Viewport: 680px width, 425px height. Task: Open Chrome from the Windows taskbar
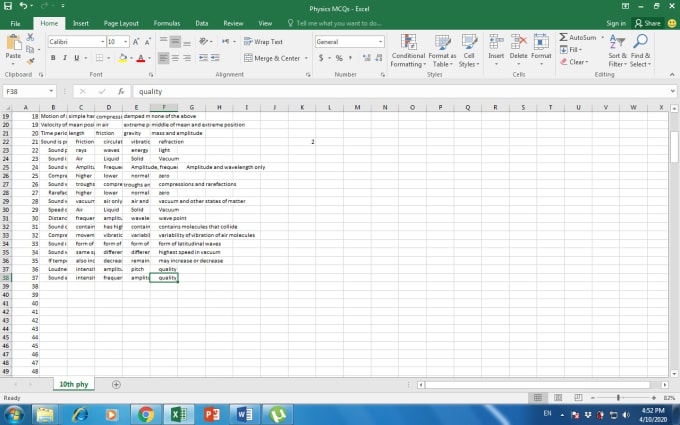(146, 415)
